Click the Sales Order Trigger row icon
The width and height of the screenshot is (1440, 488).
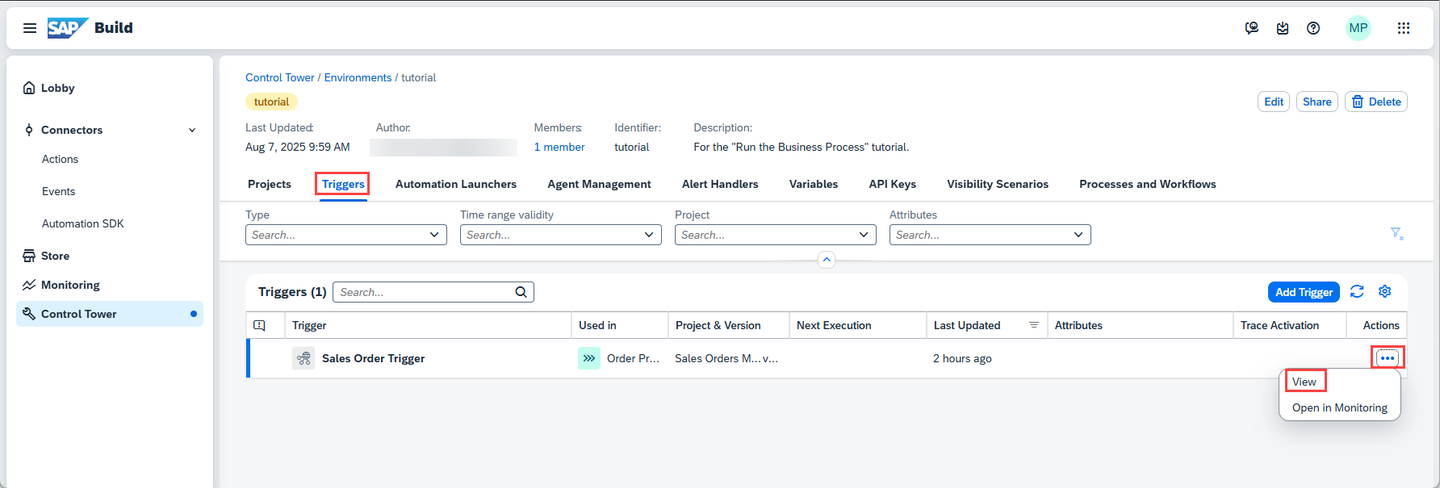tap(303, 358)
